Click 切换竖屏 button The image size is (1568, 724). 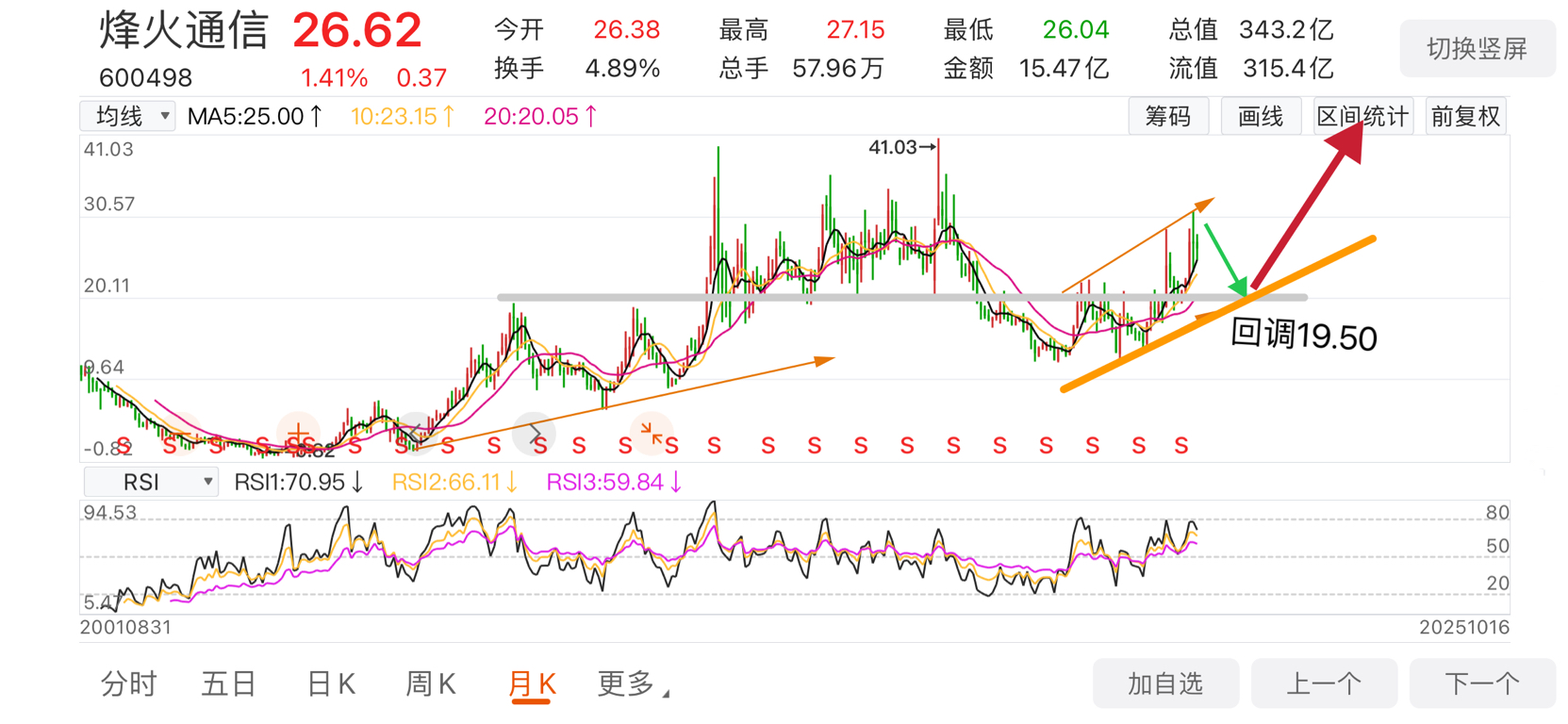tap(1477, 49)
